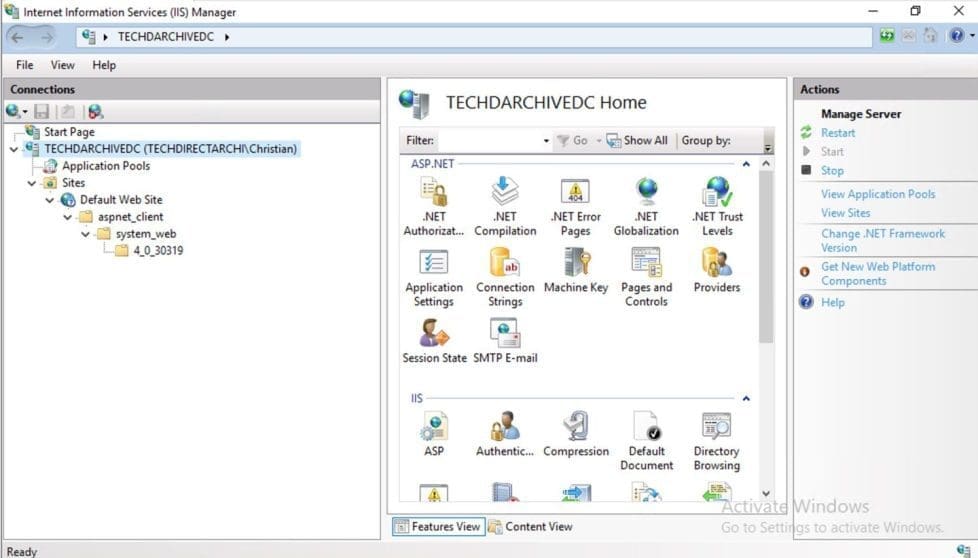This screenshot has height=558, width=978.
Task: Collapse the ASP.NET group section
Action: 745,163
